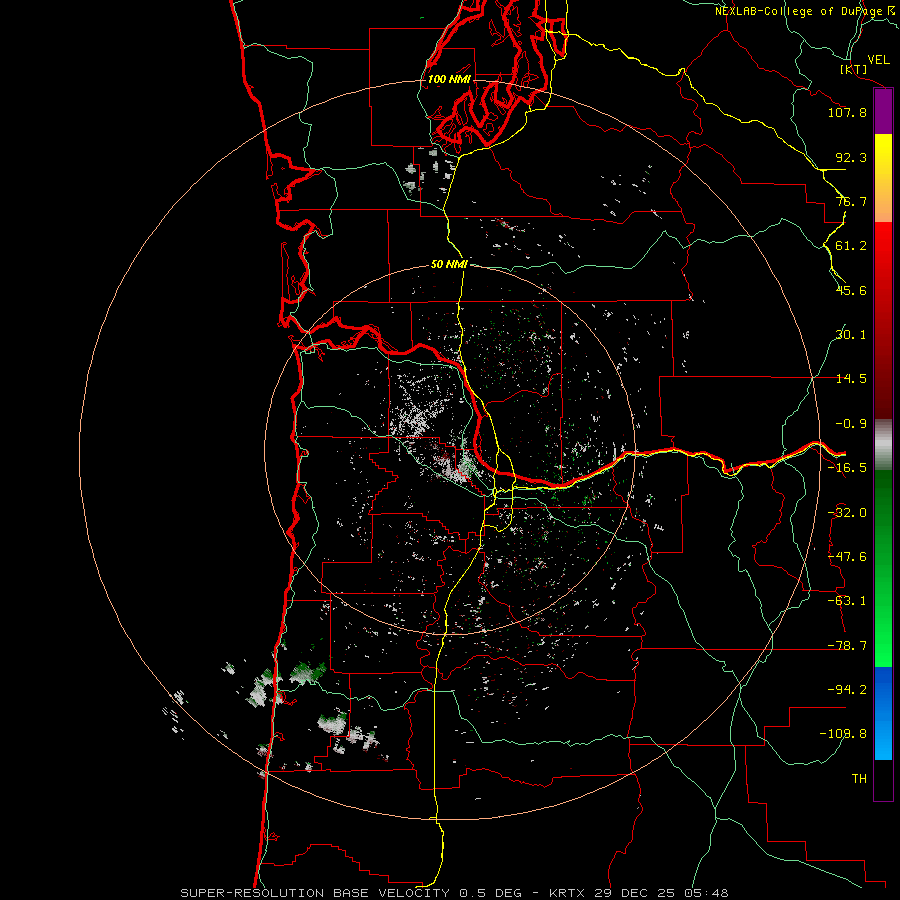Click the 'TH' legend label

coord(859,779)
